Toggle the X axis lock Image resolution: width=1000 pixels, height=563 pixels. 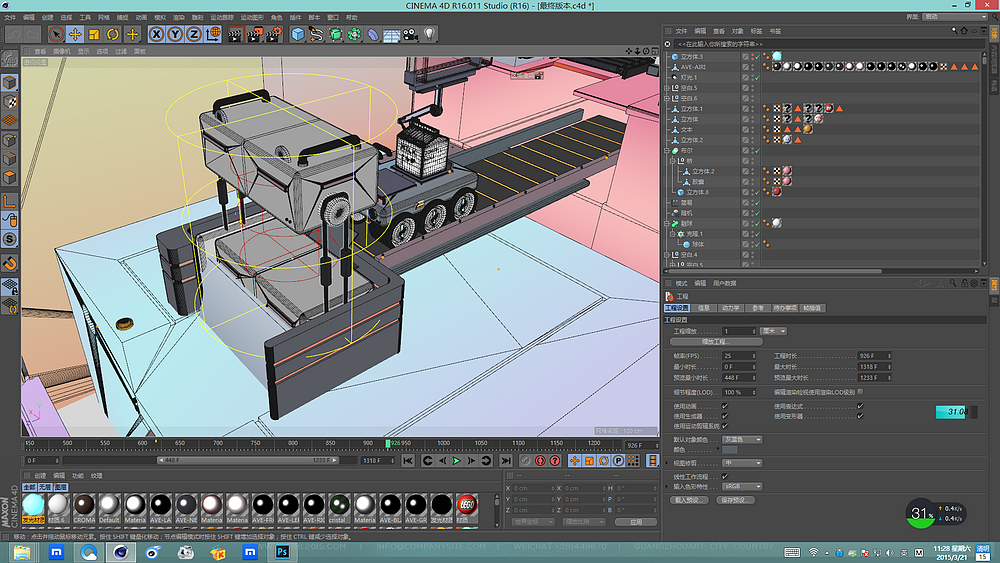coord(156,34)
